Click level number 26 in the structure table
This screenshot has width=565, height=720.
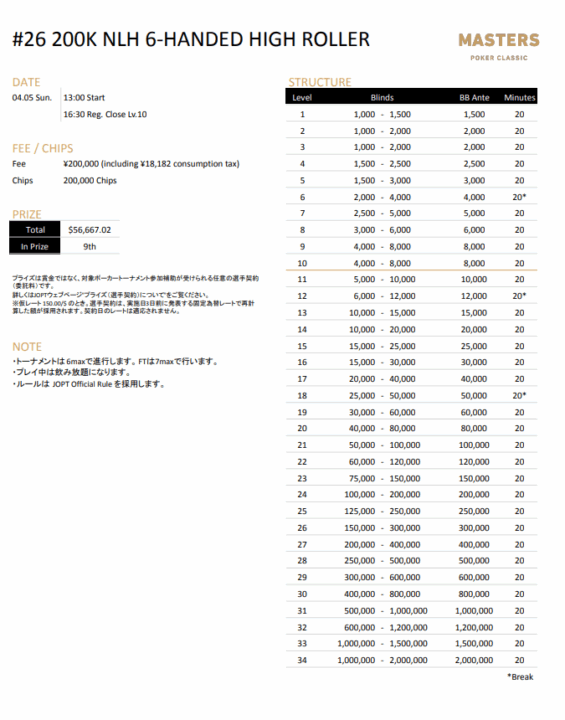tap(302, 528)
